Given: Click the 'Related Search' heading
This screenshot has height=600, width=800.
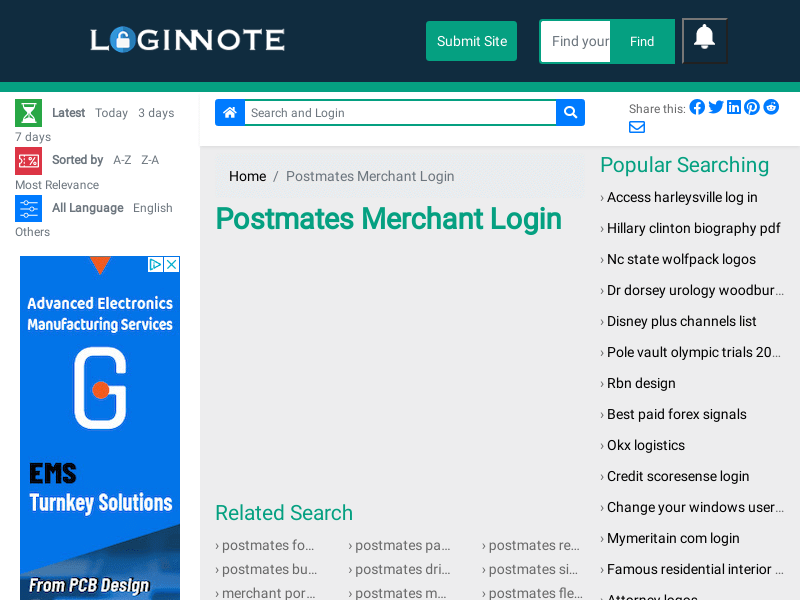Looking at the screenshot, I should (x=284, y=513).
